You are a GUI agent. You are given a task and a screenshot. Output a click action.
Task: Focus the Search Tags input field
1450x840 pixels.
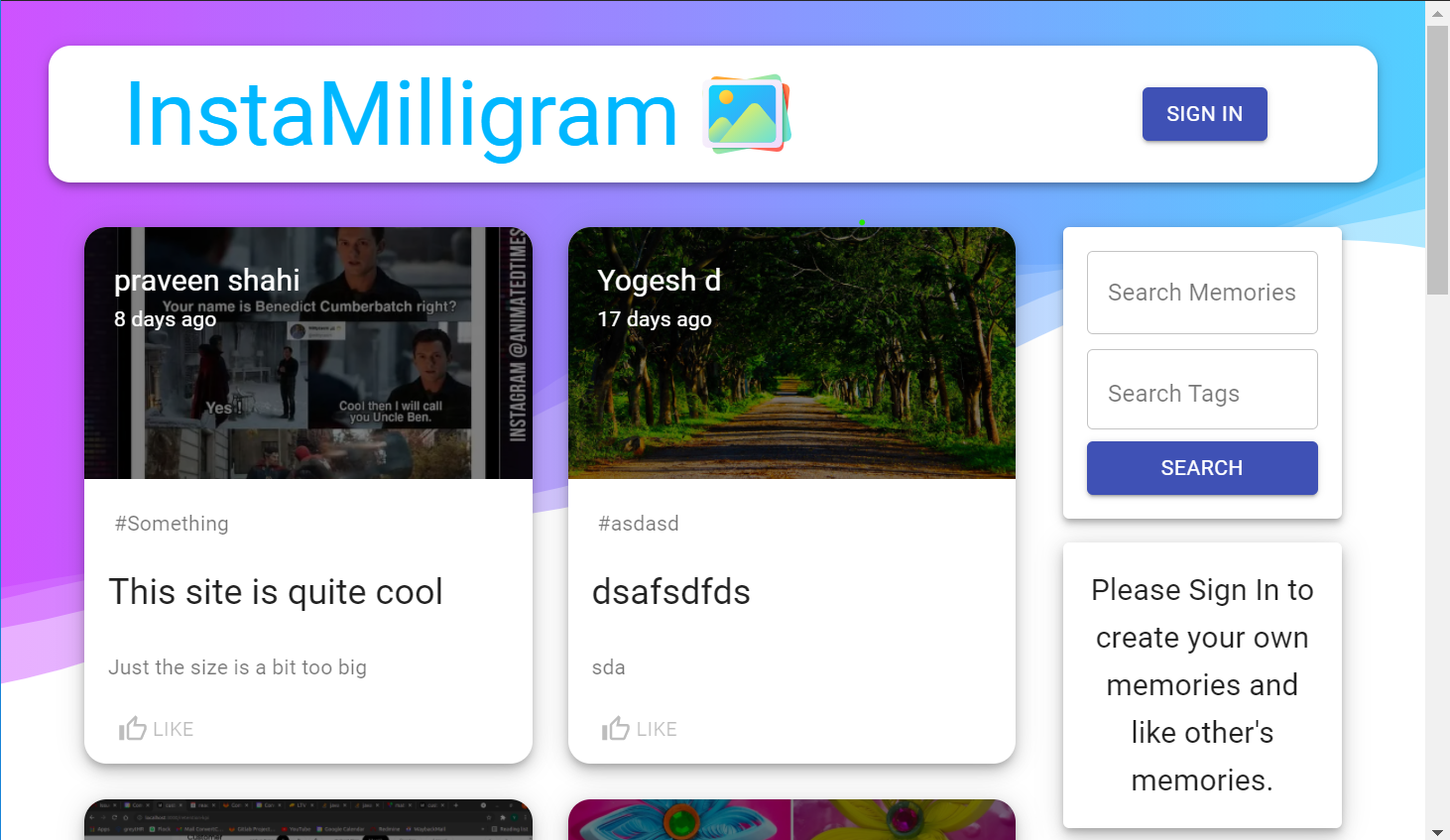1202,390
